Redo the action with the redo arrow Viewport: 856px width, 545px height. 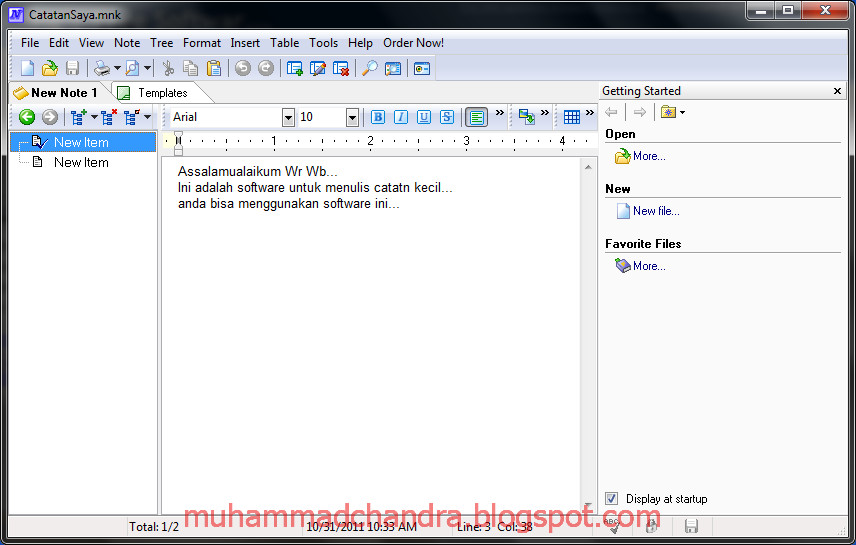pyautogui.click(x=265, y=68)
